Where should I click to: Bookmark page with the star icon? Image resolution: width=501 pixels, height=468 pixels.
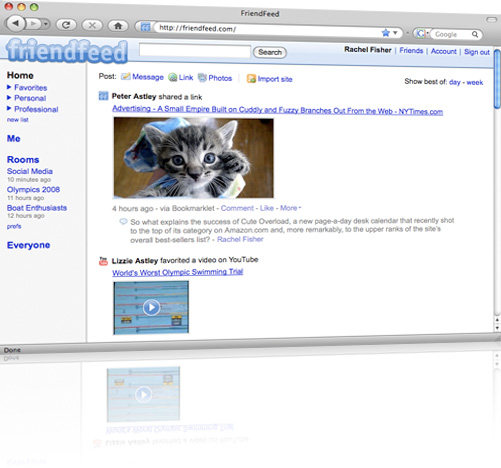pos(386,33)
